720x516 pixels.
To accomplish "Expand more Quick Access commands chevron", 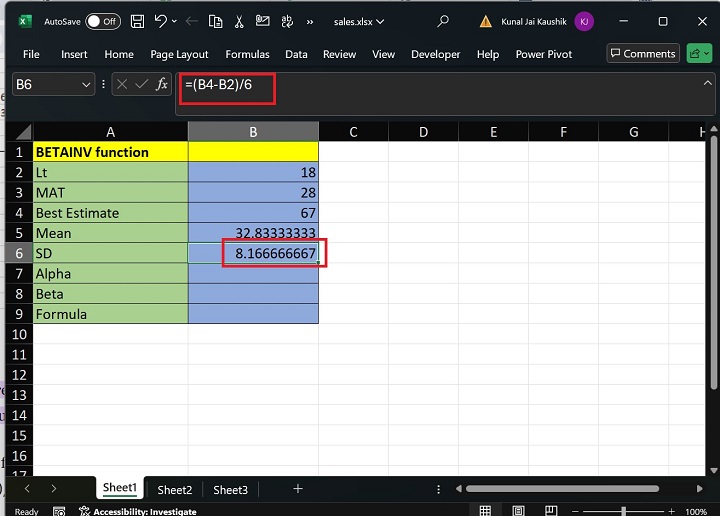I will click(310, 22).
